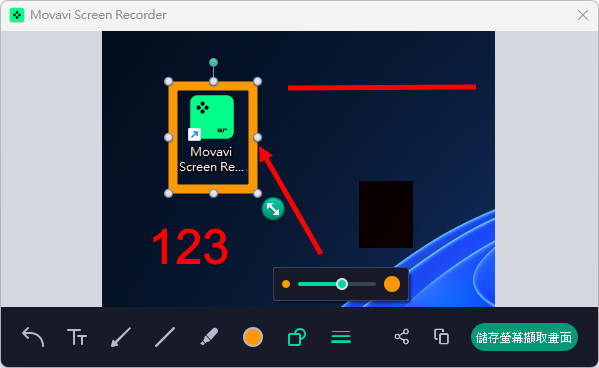Select the Text tool
This screenshot has height=368, width=599.
point(77,337)
